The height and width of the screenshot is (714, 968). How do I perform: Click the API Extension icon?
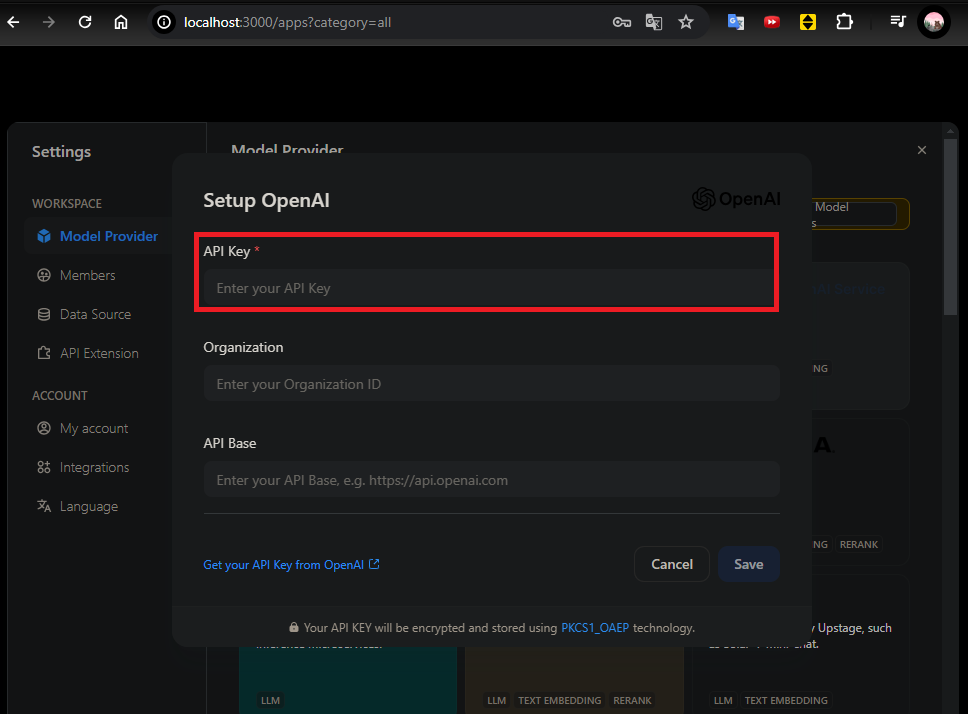(x=44, y=353)
